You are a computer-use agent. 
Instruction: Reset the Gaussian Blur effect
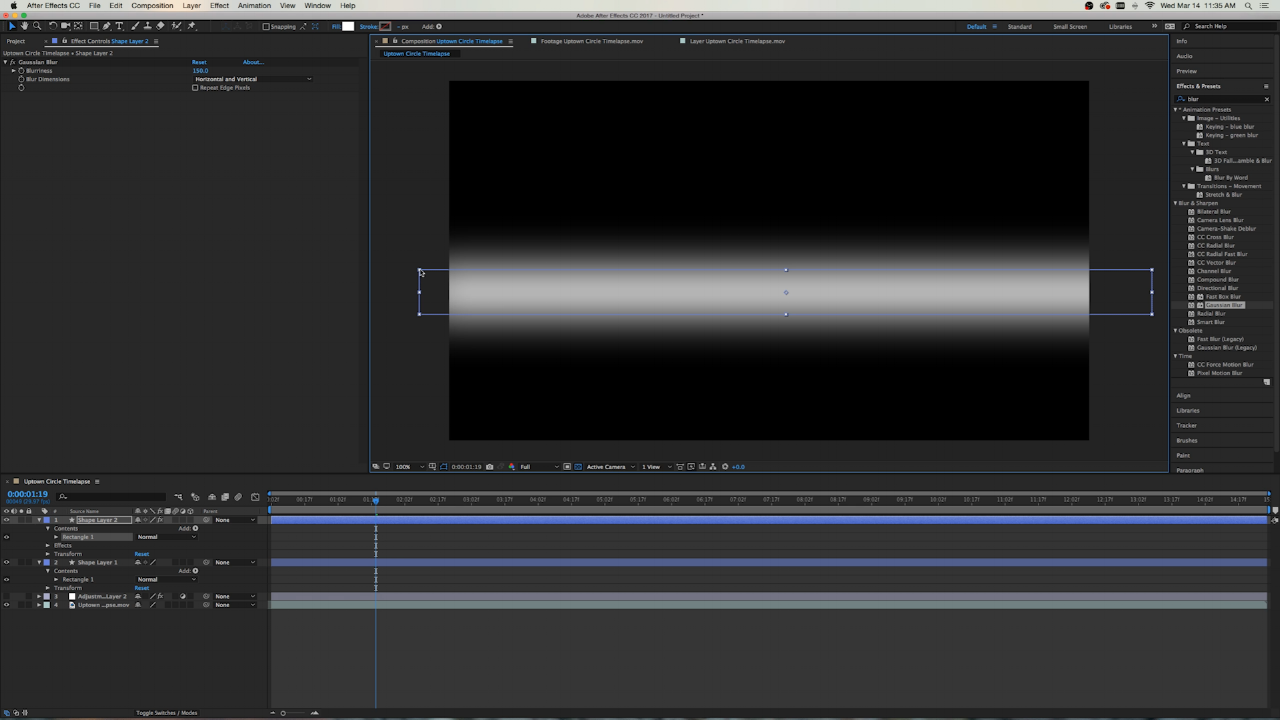(x=199, y=62)
